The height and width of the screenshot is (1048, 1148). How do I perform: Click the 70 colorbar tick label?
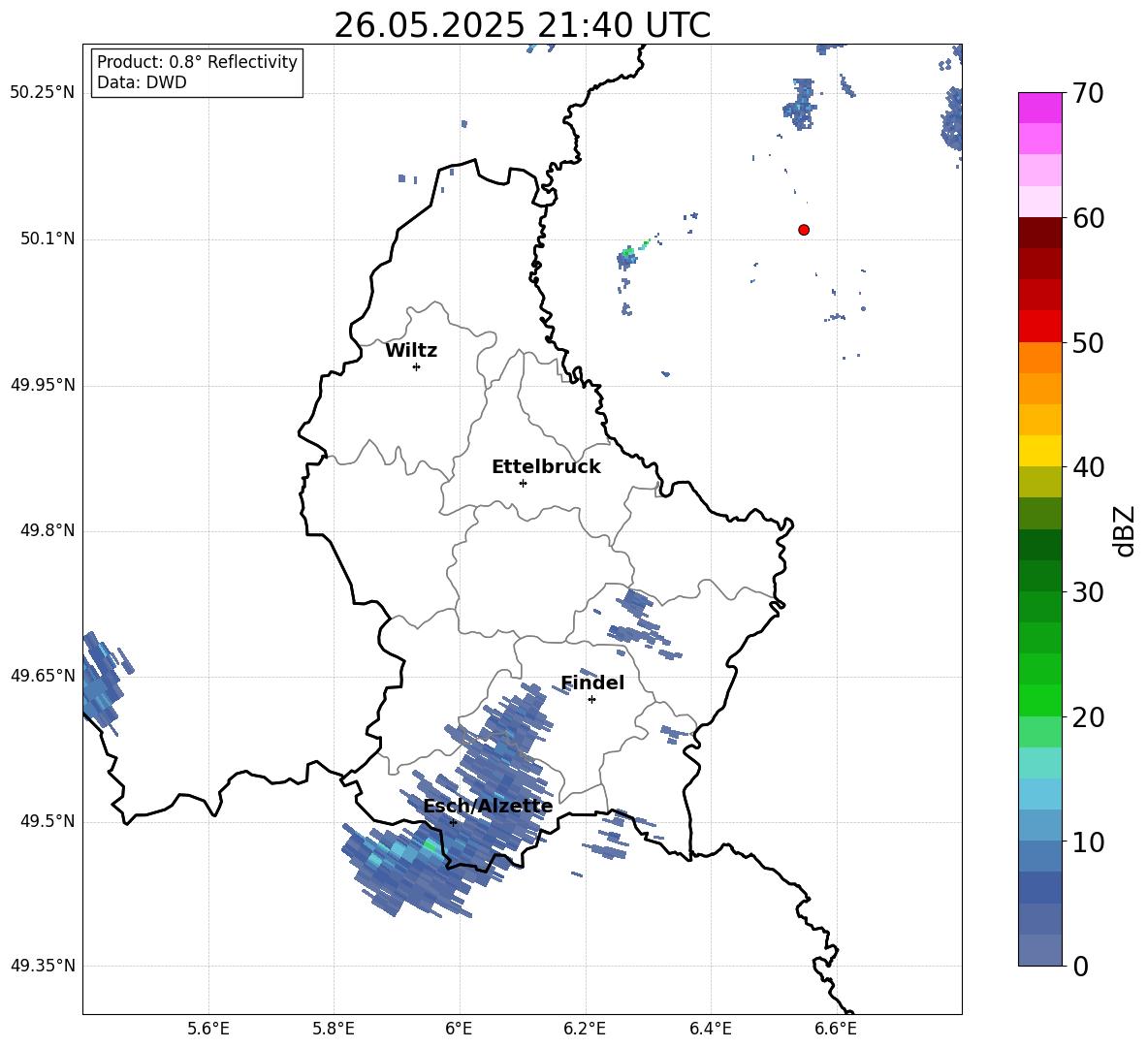1088,94
